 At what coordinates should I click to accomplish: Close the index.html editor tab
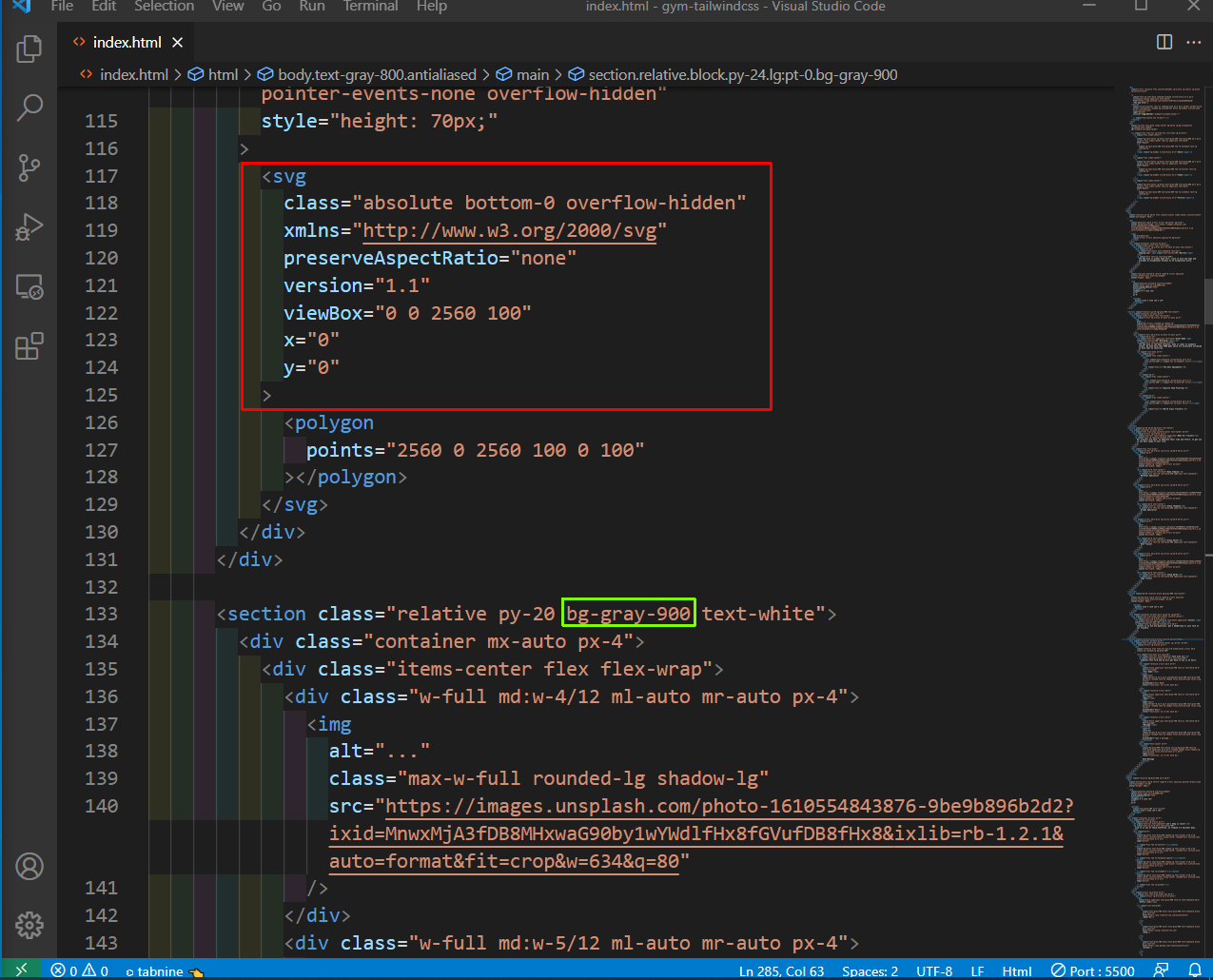point(177,43)
